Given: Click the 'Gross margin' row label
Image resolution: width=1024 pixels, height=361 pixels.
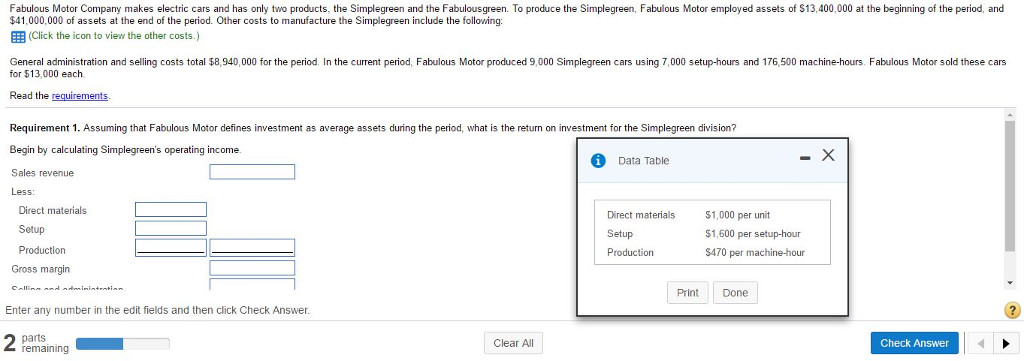Looking at the screenshot, I should coord(40,269).
